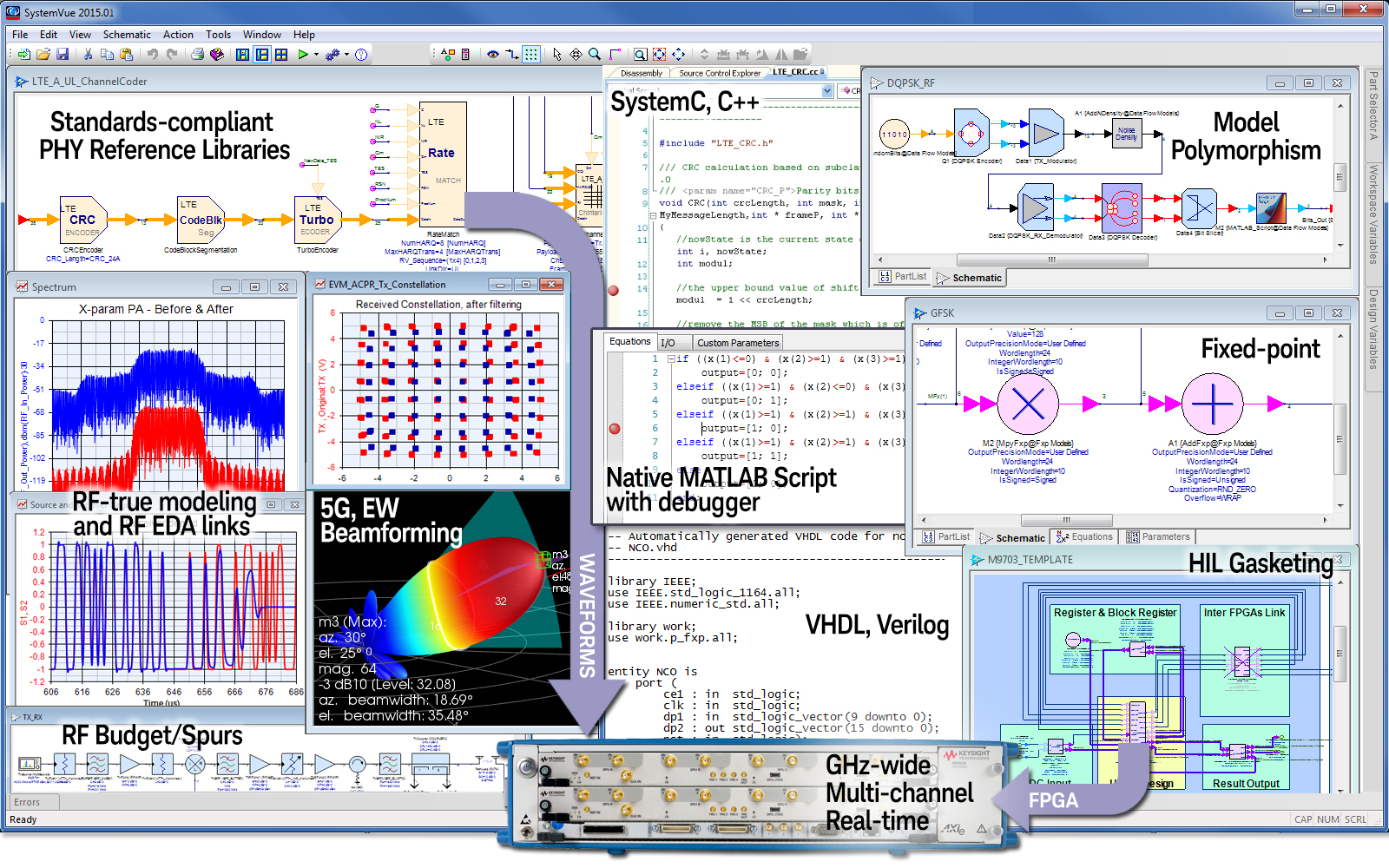Switch to the Source Control Explorer tab

[721, 73]
